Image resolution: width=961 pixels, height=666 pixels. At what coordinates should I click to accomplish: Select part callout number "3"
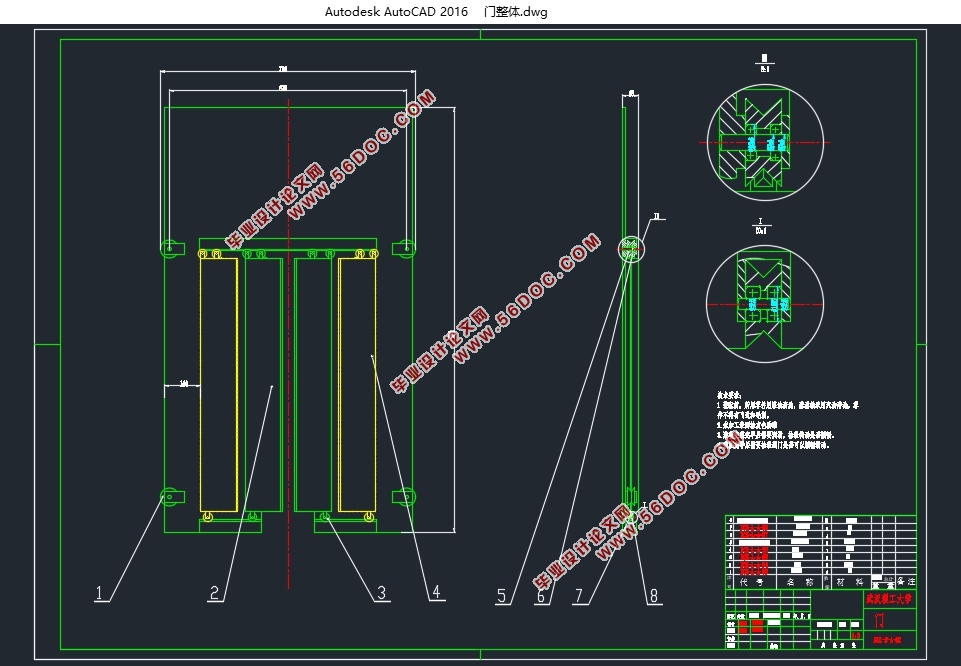tap(381, 593)
